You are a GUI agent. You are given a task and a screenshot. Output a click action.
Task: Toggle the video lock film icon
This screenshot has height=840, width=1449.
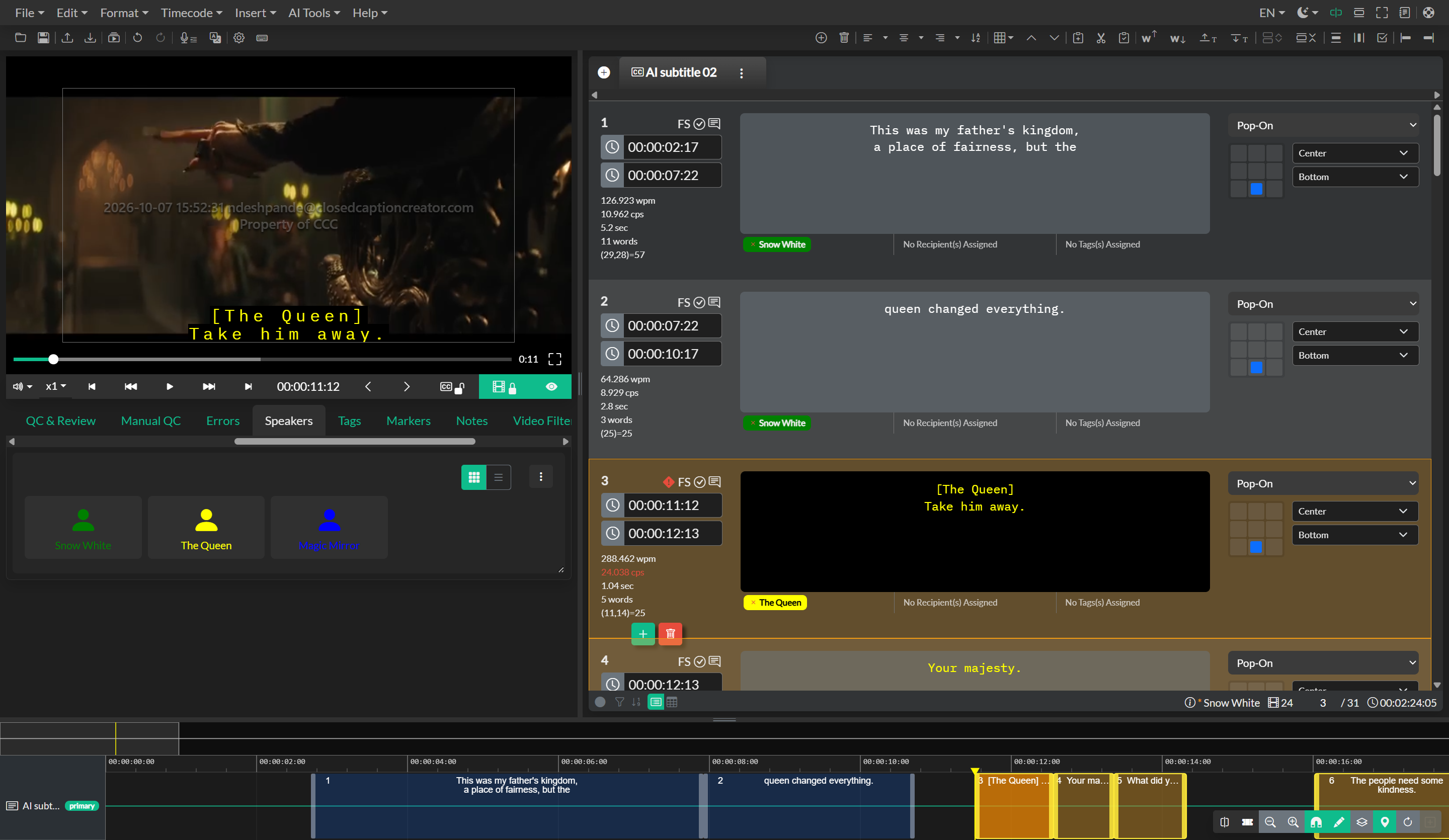(x=504, y=387)
